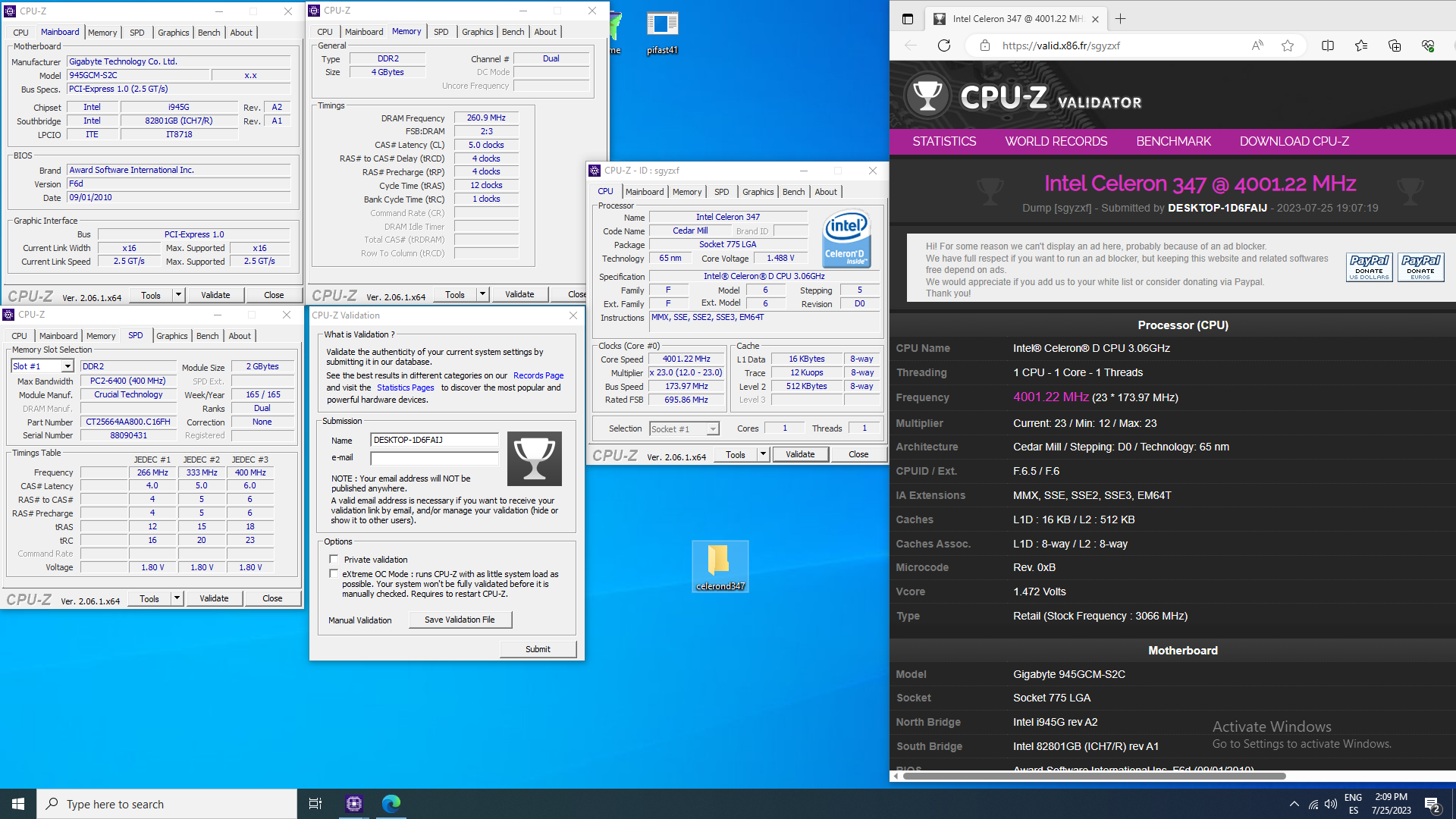The image size is (1456, 819).
Task: Show hidden system tray icons
Action: coord(1294,805)
